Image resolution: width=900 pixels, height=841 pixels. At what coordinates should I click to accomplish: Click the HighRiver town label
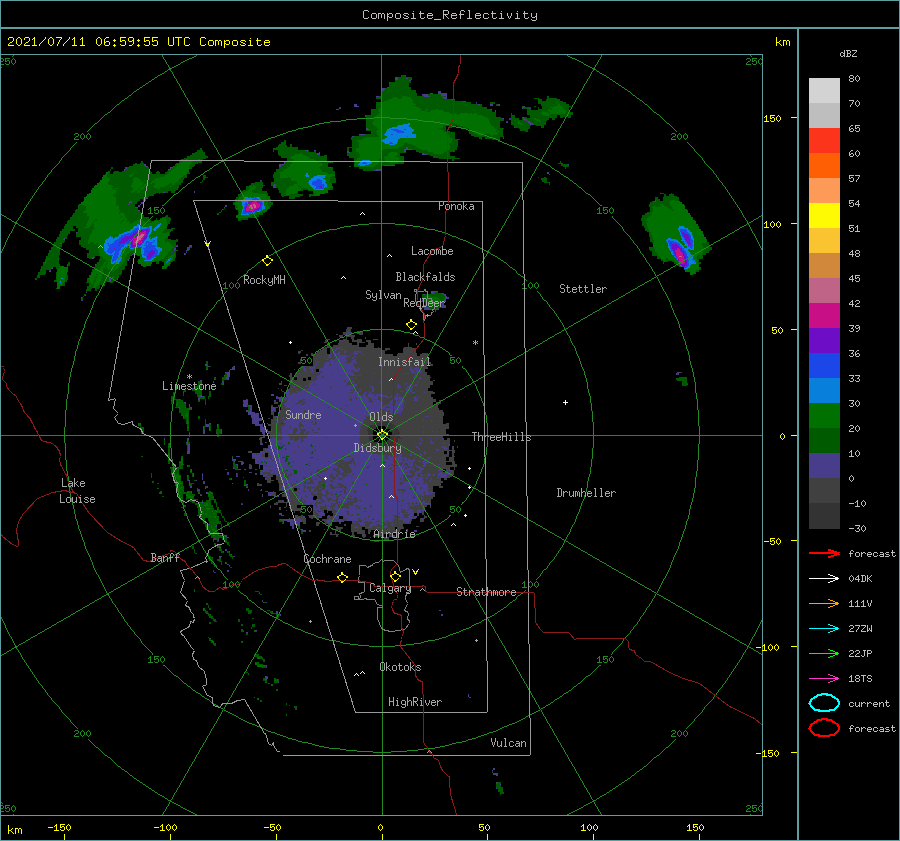[415, 702]
